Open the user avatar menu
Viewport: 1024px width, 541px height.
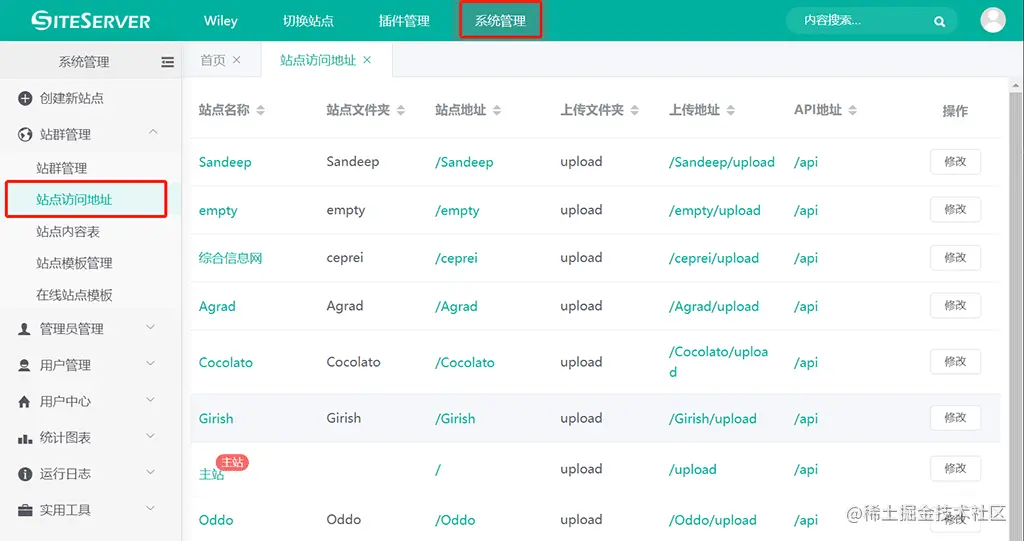pos(993,20)
